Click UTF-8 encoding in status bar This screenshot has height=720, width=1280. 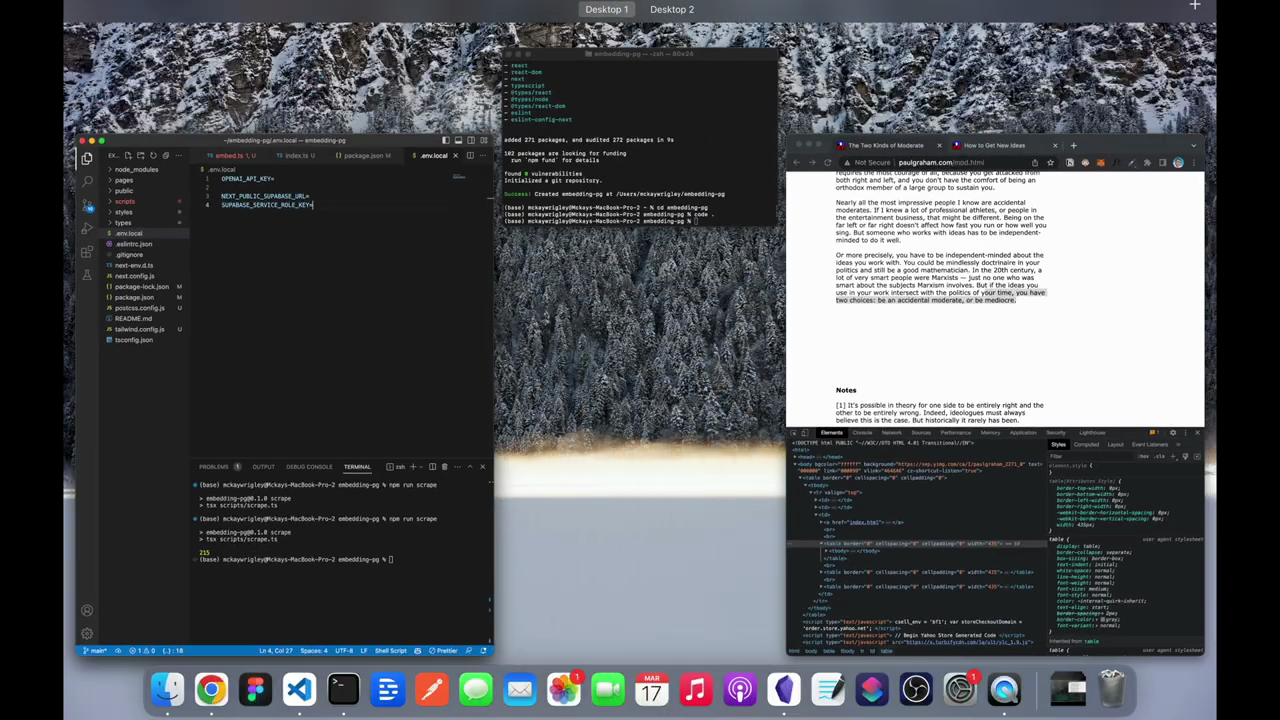pyautogui.click(x=344, y=650)
